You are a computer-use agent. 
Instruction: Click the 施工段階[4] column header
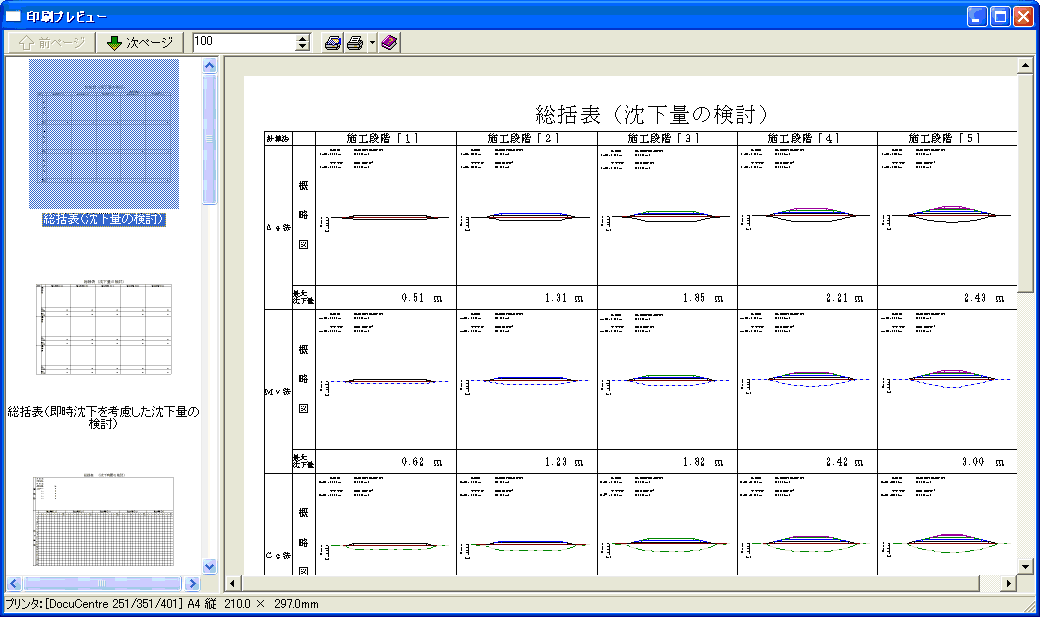805,138
